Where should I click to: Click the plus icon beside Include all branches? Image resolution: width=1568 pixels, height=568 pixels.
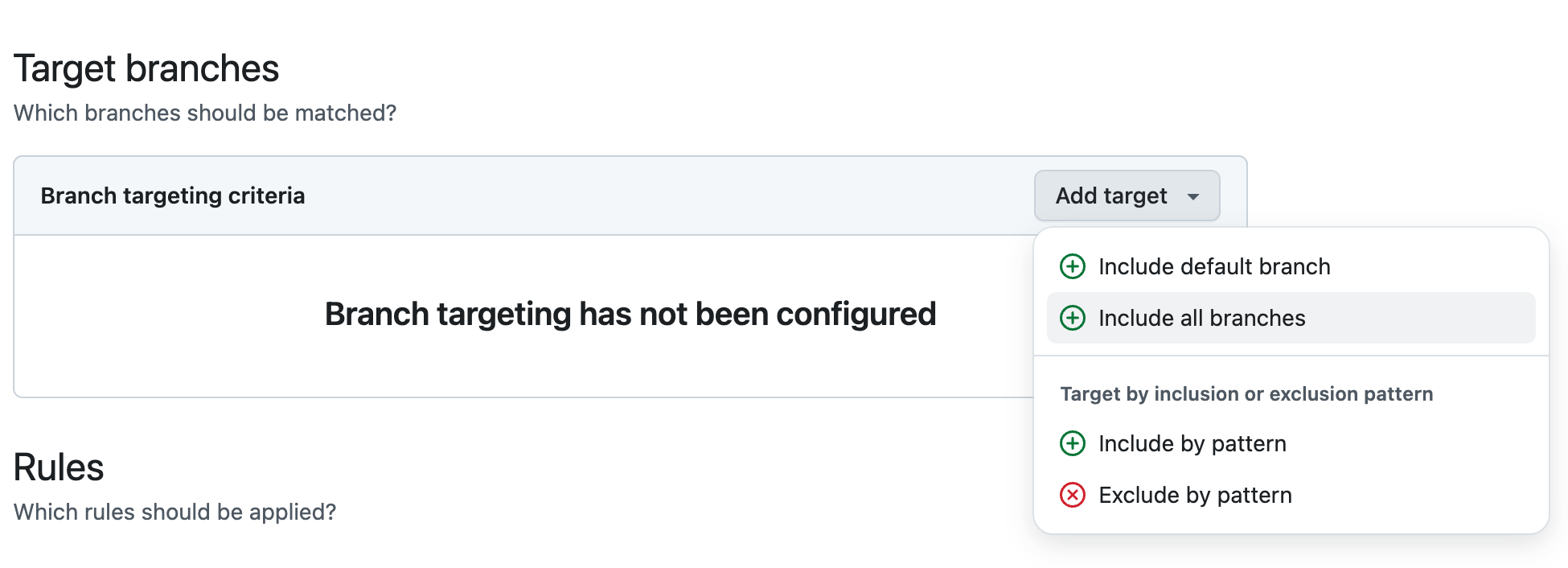pos(1073,318)
